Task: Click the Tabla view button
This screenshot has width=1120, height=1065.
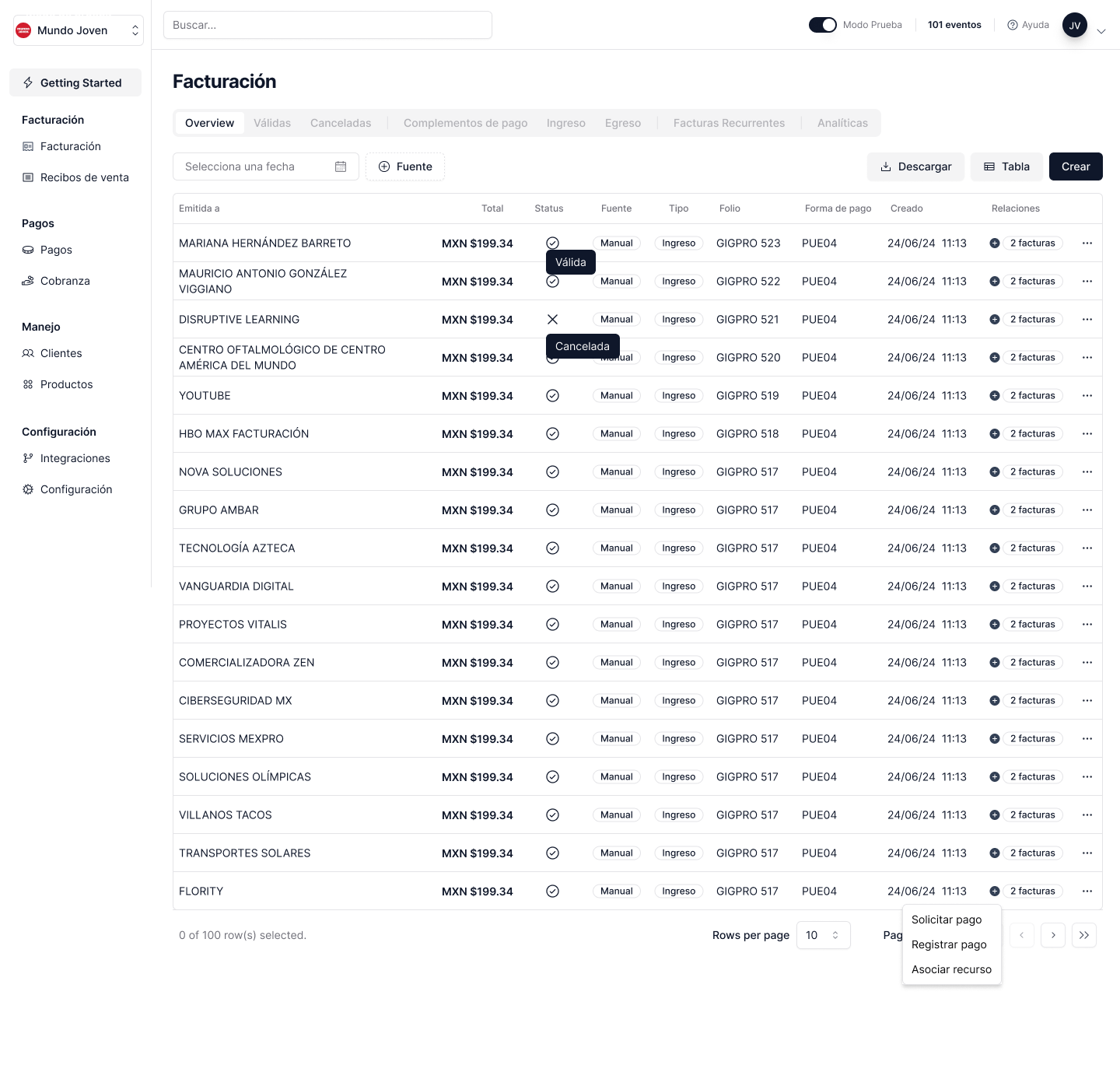Action: click(x=1006, y=166)
